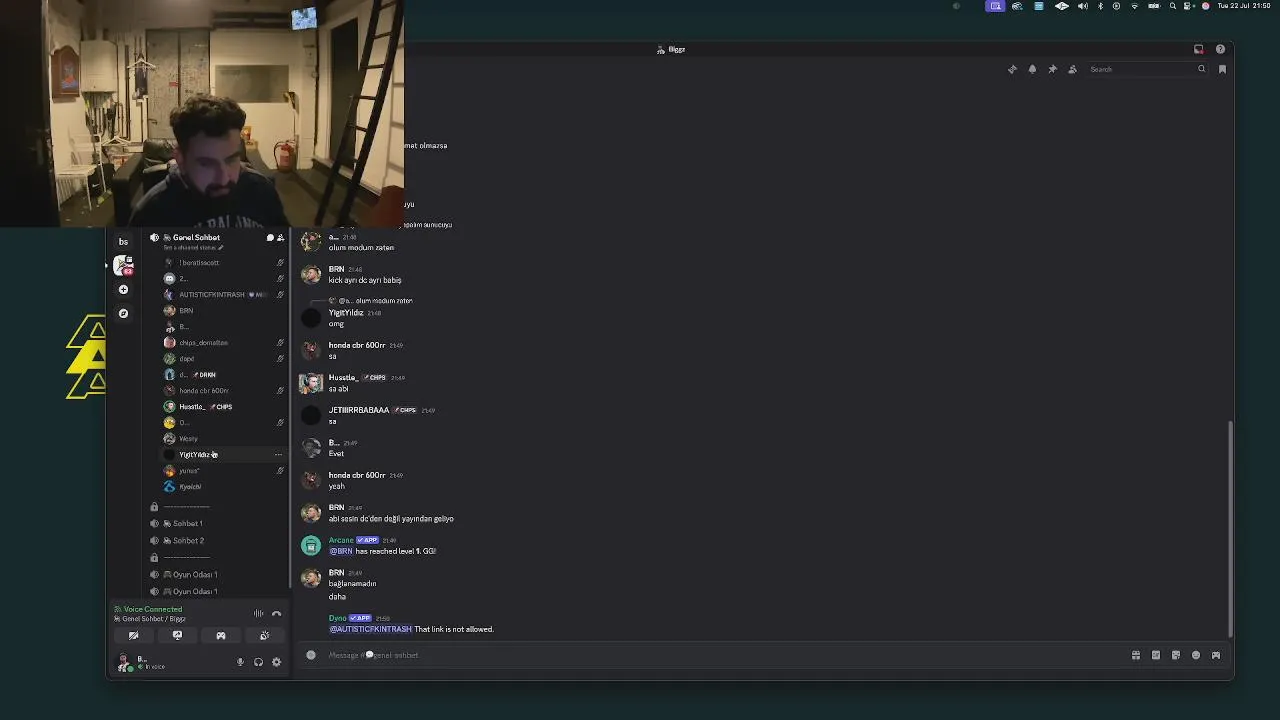Select the 'bs' server icon
Viewport: 1280px width, 720px height.
tap(123, 241)
